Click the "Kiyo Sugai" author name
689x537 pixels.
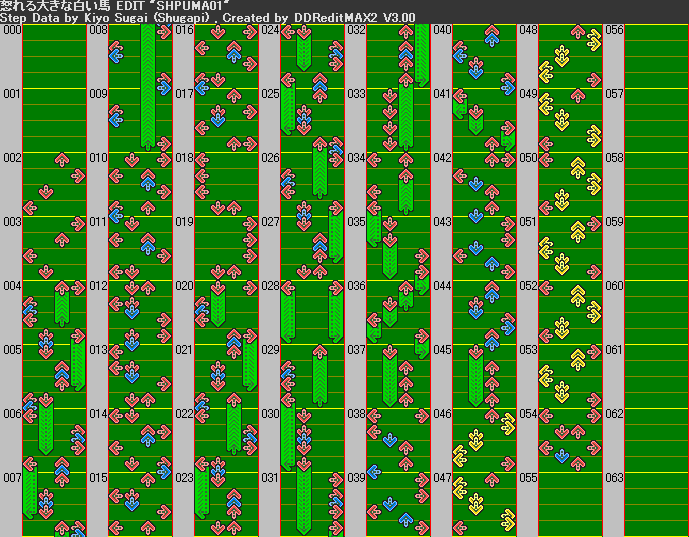pos(116,18)
